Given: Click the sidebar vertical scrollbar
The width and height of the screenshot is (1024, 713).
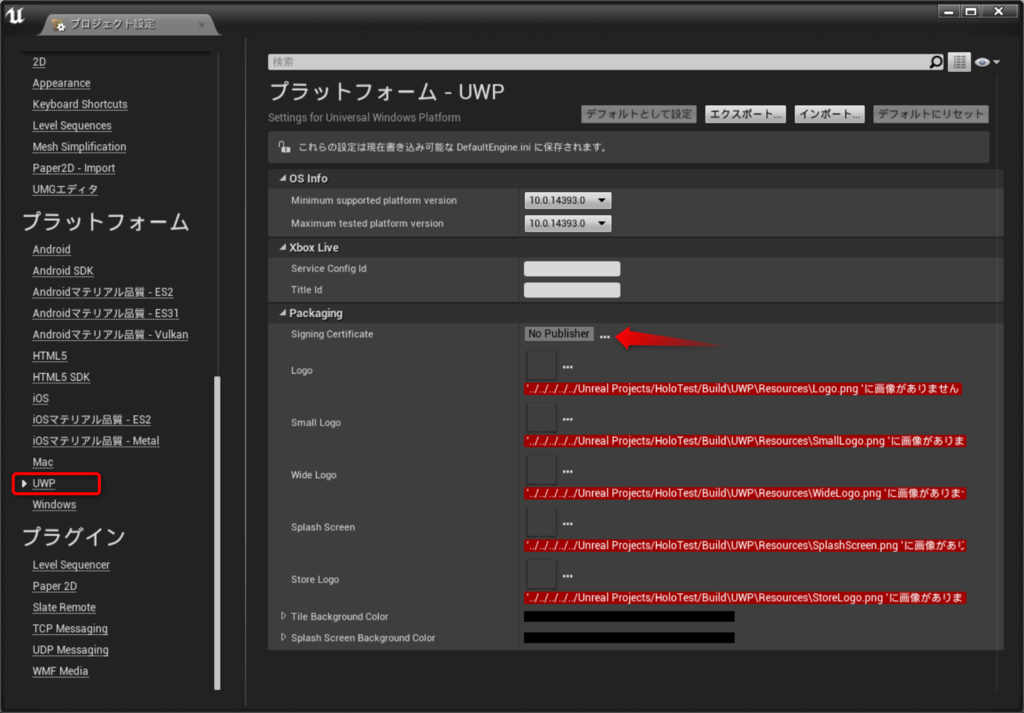Looking at the screenshot, I should [x=217, y=533].
